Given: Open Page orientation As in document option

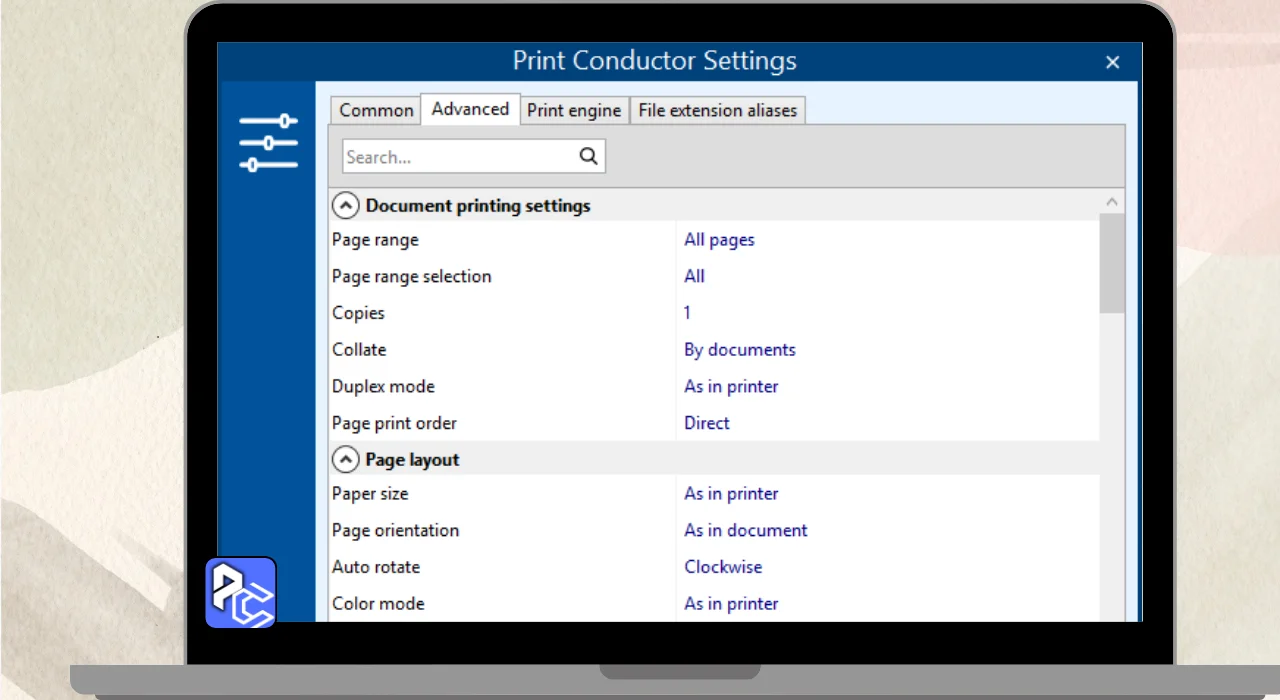Looking at the screenshot, I should 745,531.
